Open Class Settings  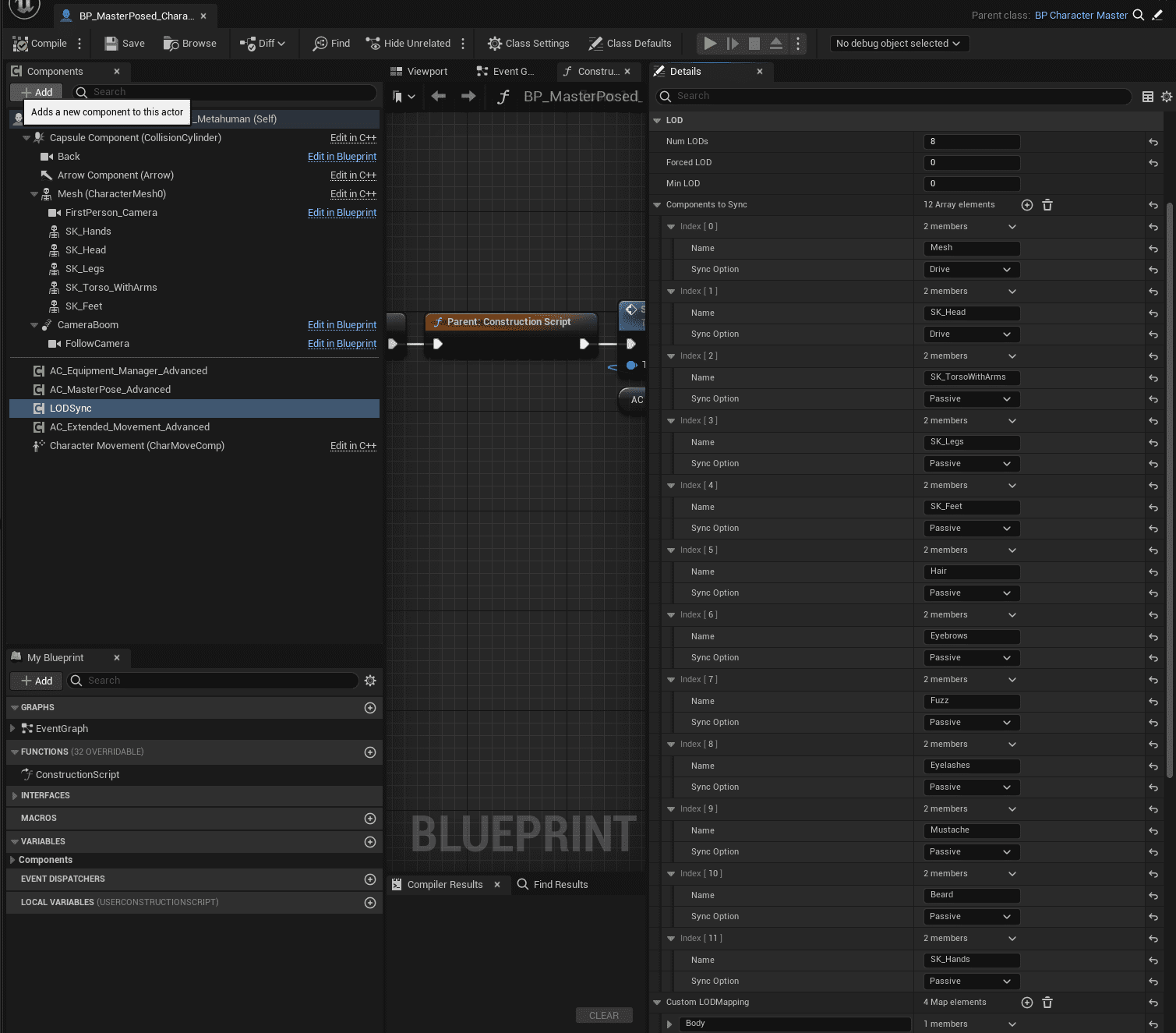[x=528, y=44]
